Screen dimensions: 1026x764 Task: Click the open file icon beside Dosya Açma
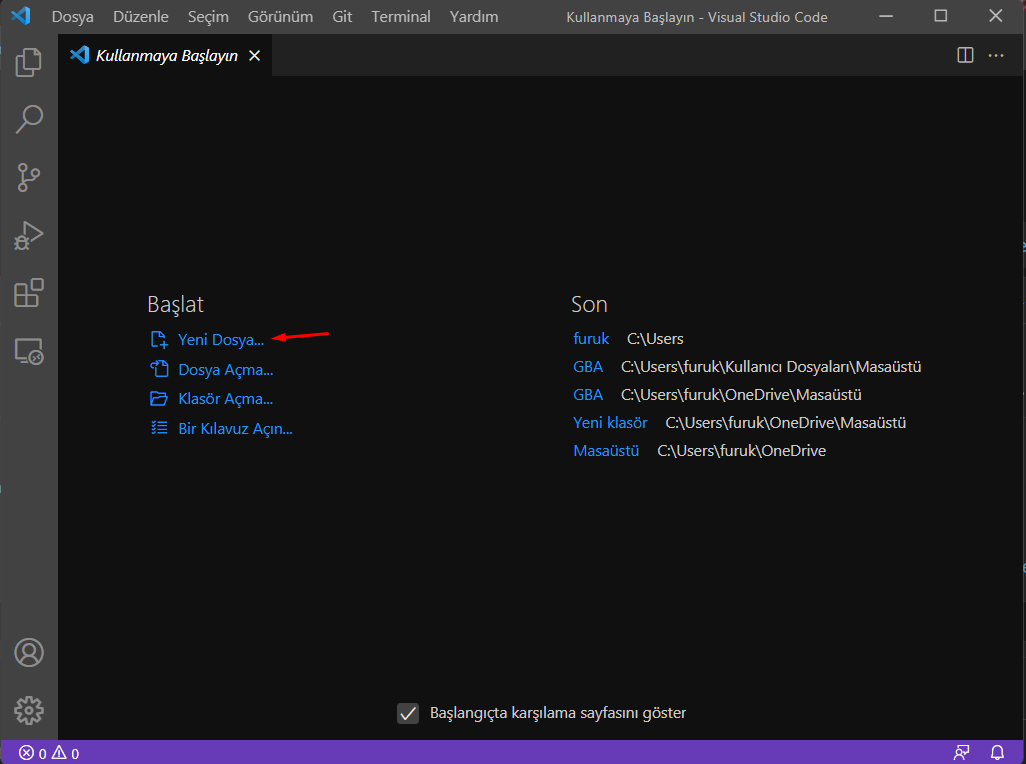click(x=159, y=369)
